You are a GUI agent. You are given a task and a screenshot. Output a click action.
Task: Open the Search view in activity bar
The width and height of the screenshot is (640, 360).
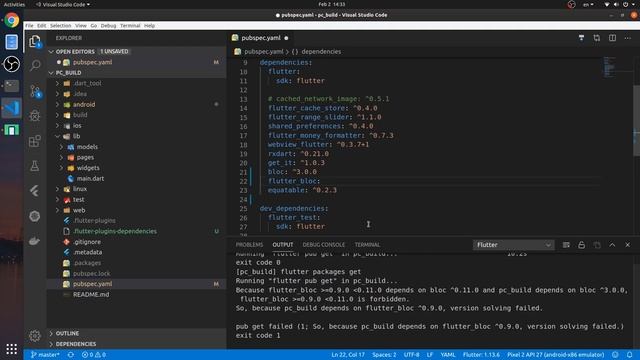pyautogui.click(x=35, y=65)
